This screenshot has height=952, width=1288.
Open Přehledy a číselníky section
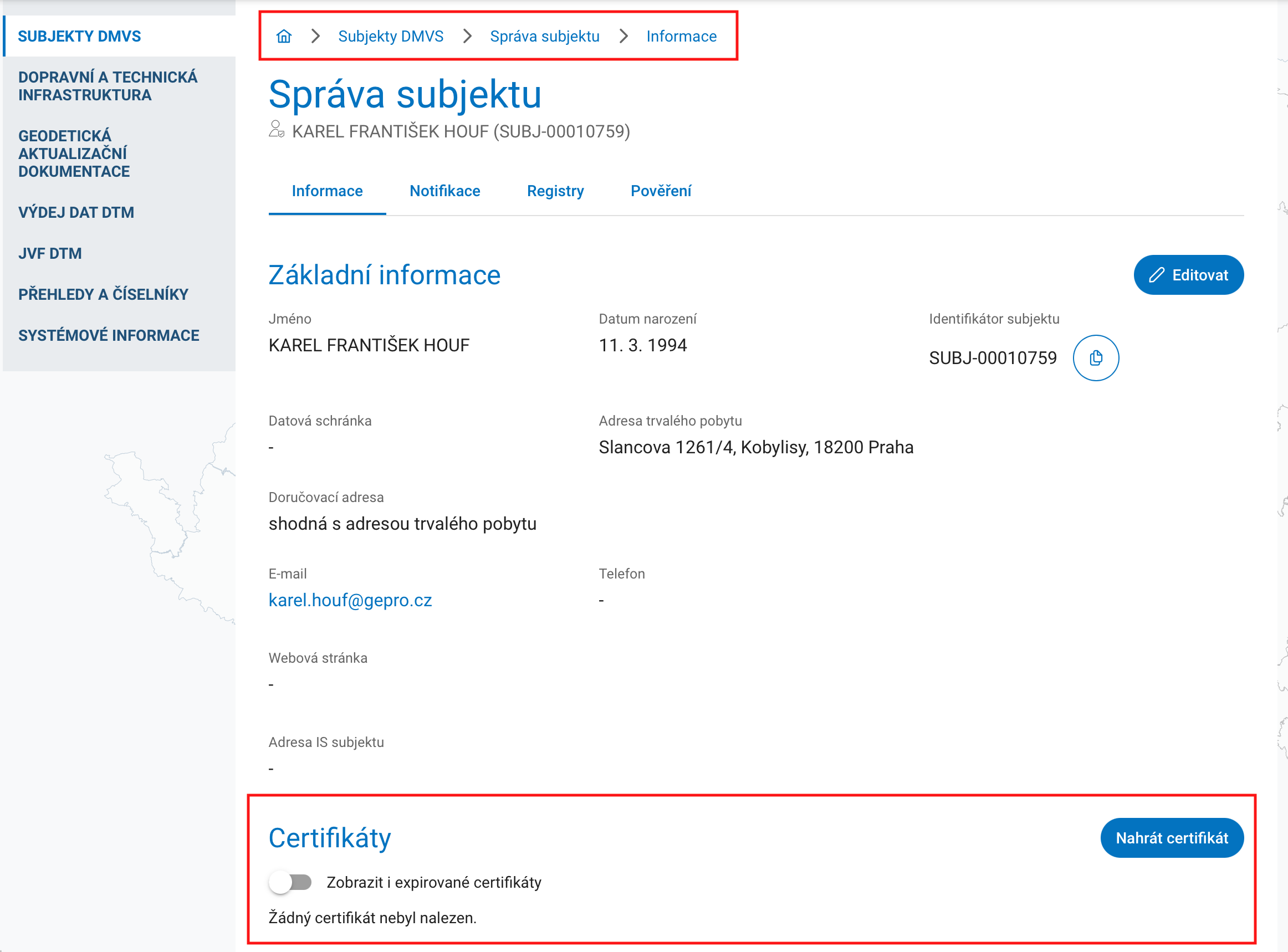(x=119, y=294)
